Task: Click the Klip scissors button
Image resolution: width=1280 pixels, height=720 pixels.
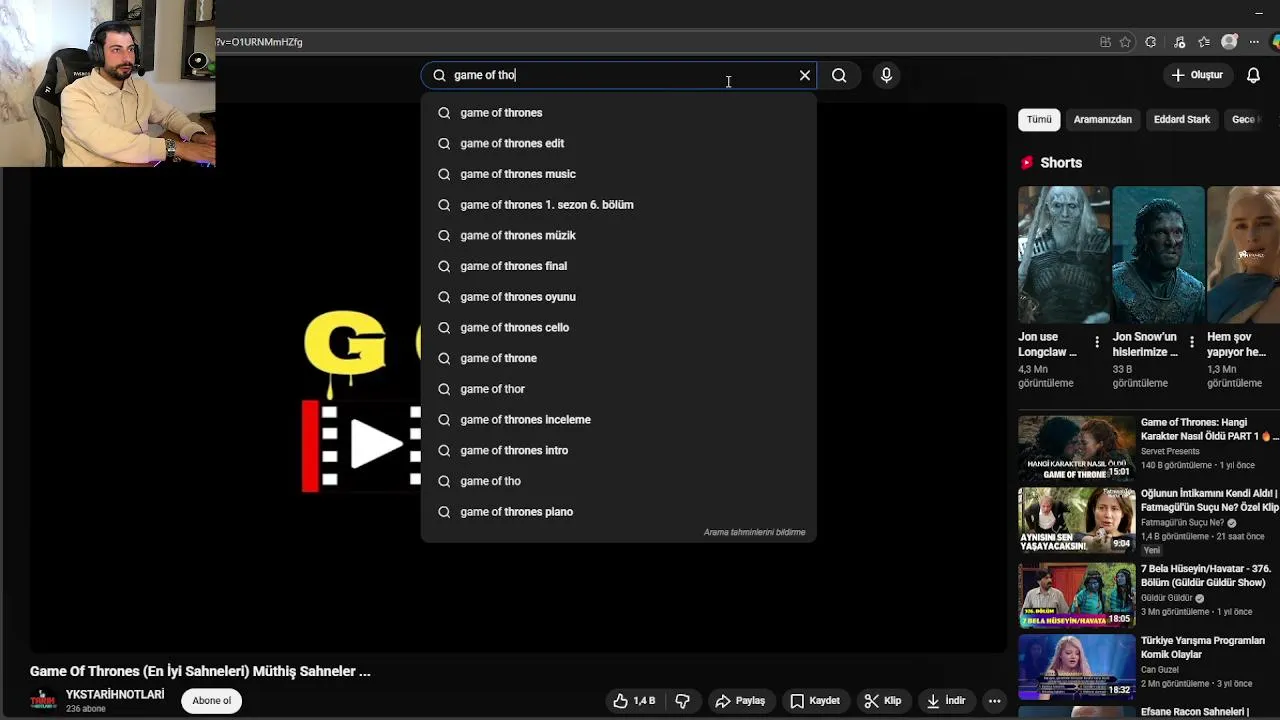Action: tap(883, 701)
